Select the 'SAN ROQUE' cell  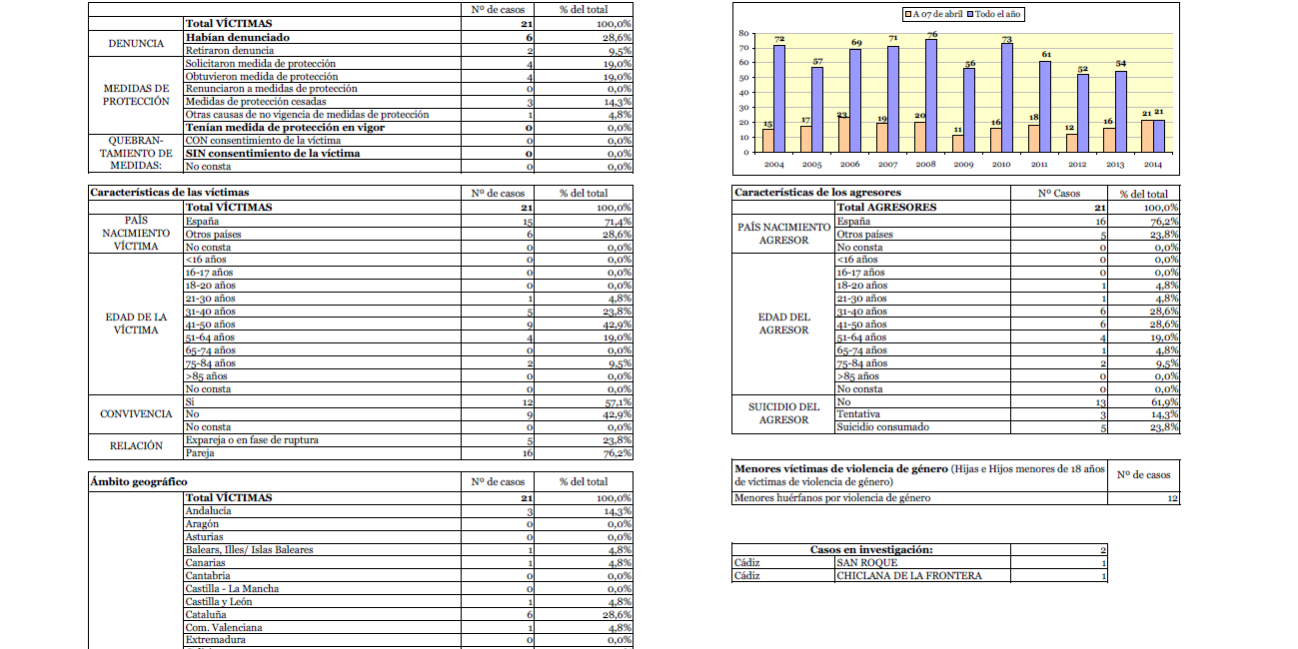922,563
